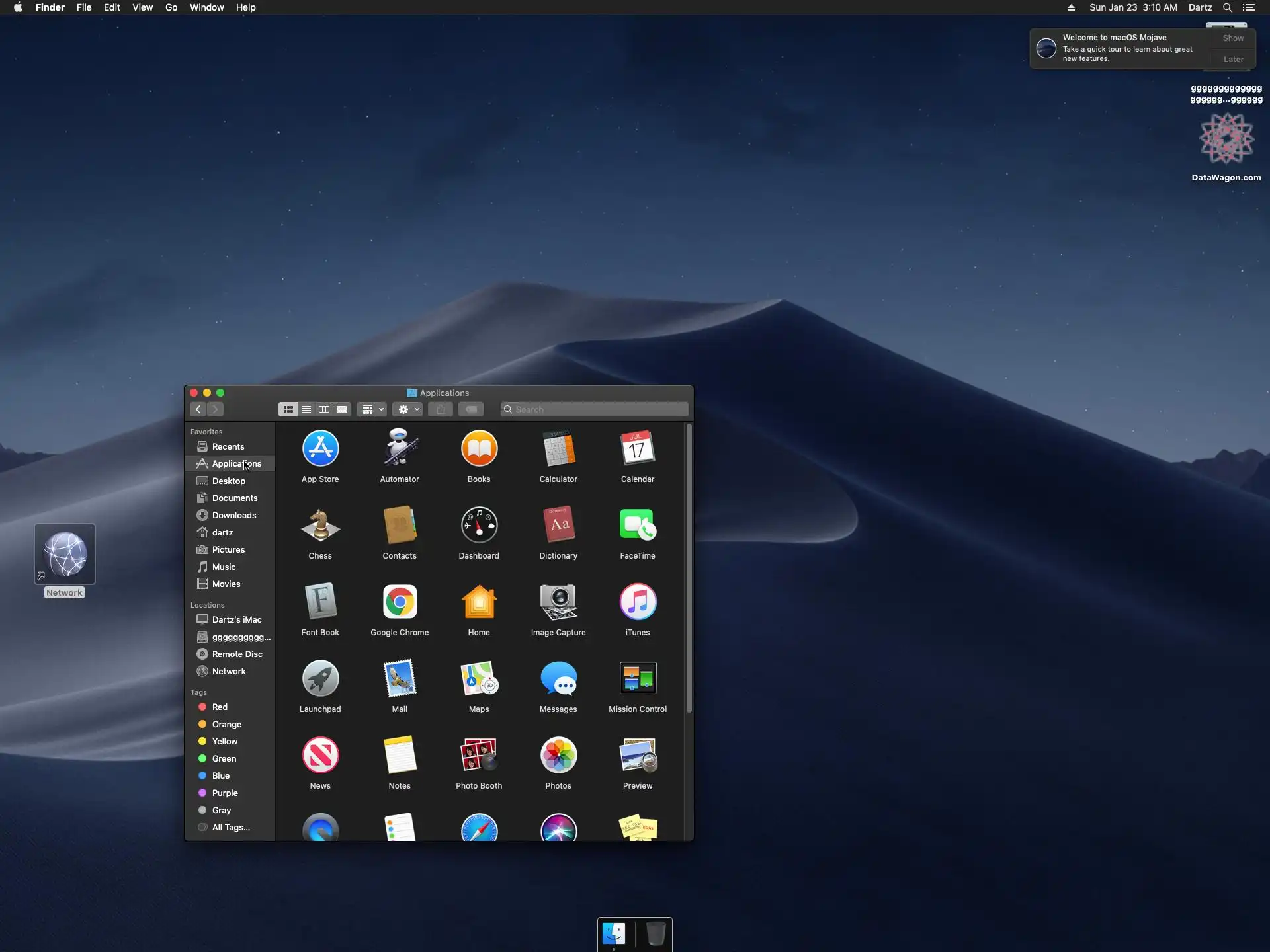Open the Photo Booth app icon

(479, 756)
